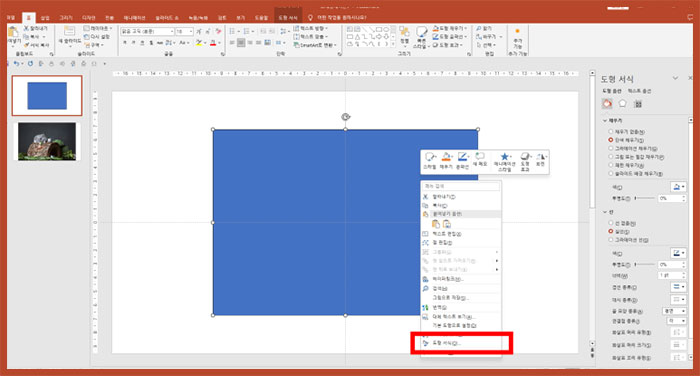Click the second paste option icon in context menu
Viewport: 700px width, 376px height.
click(x=446, y=224)
